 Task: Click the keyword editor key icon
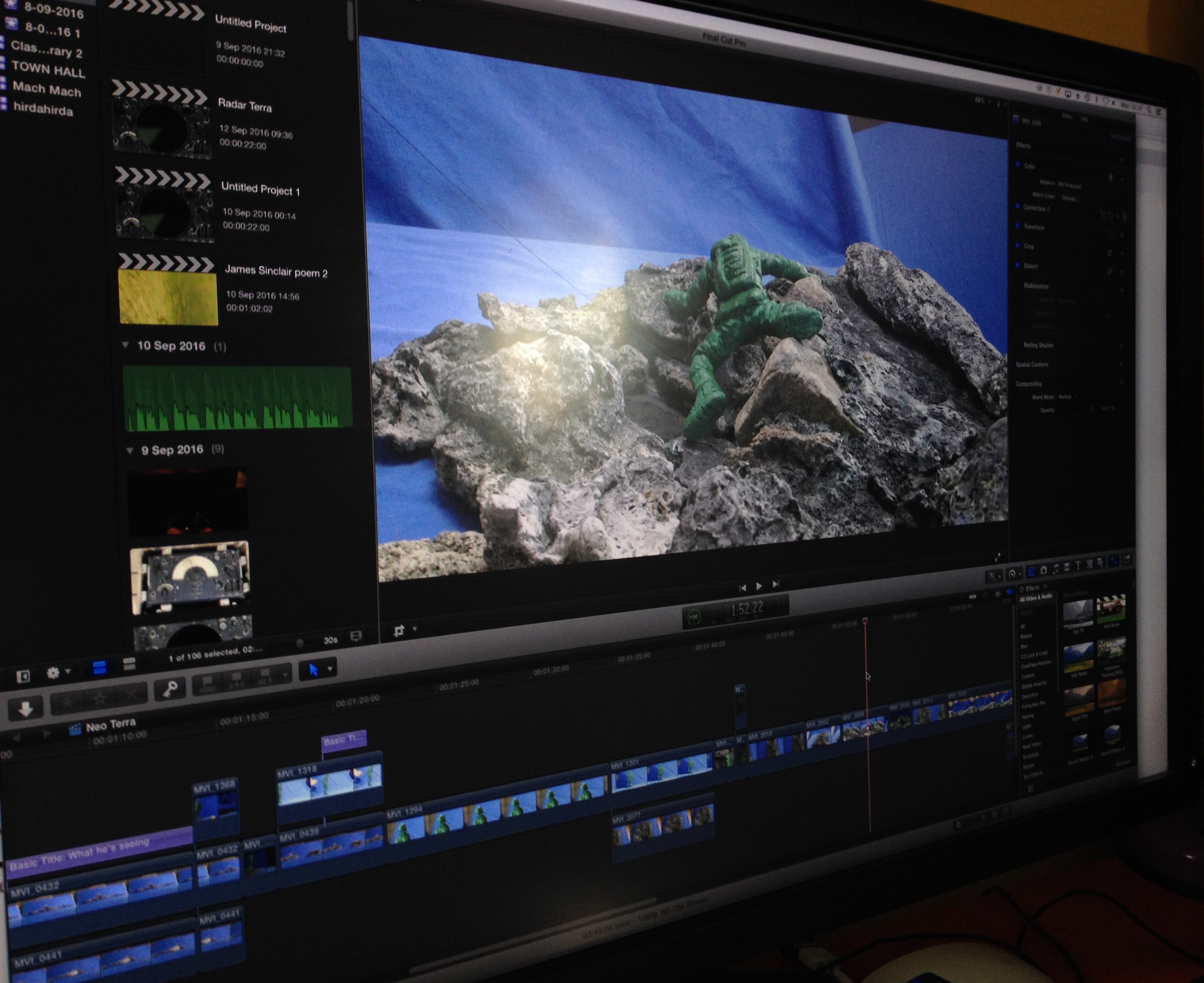coord(170,689)
